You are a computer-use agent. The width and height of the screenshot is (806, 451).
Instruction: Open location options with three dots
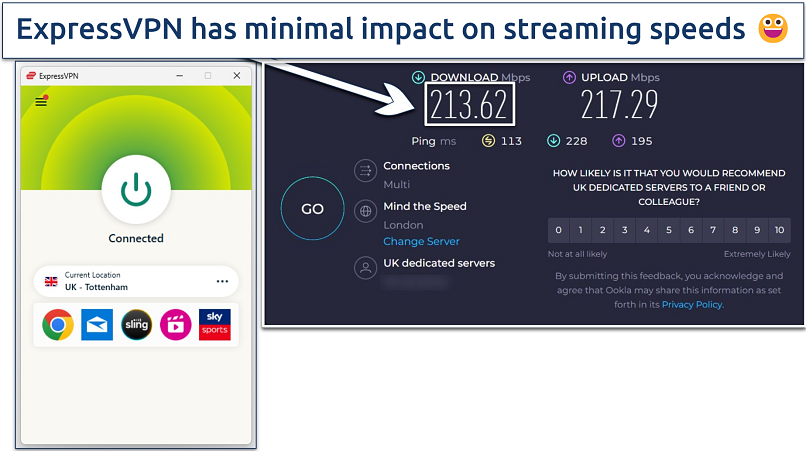222,281
